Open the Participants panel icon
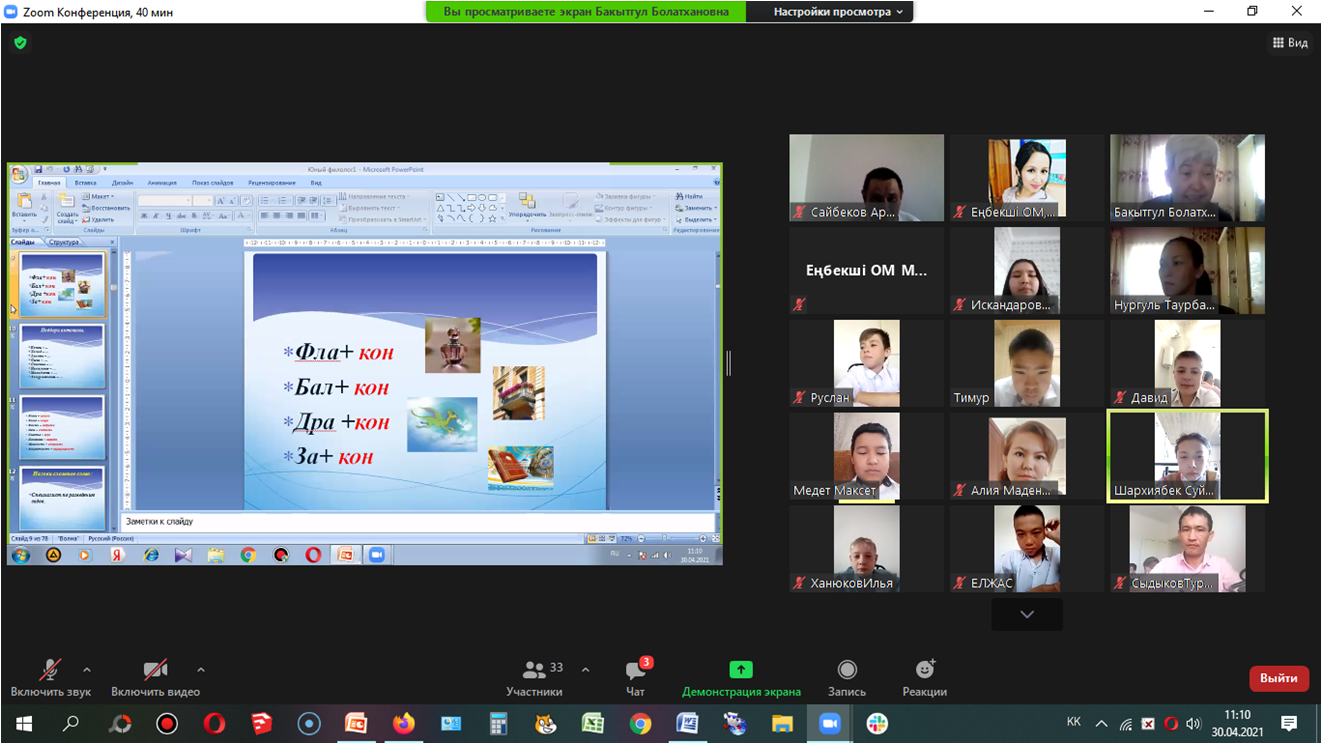 tap(534, 671)
